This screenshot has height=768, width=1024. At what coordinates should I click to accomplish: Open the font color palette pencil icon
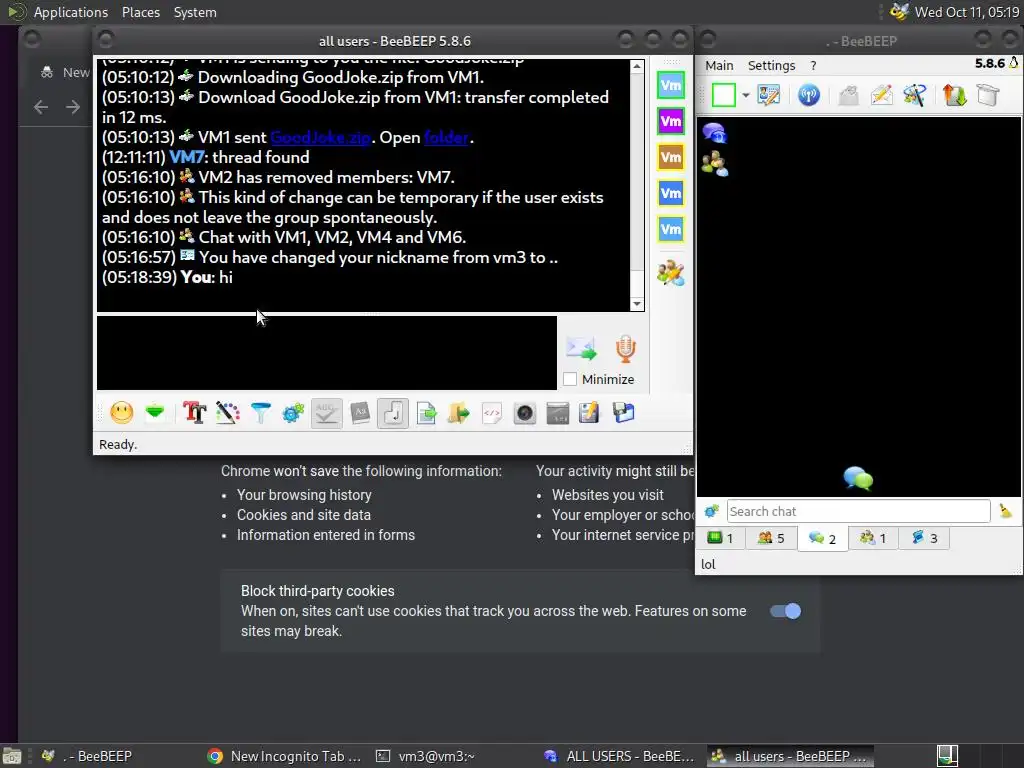(228, 413)
